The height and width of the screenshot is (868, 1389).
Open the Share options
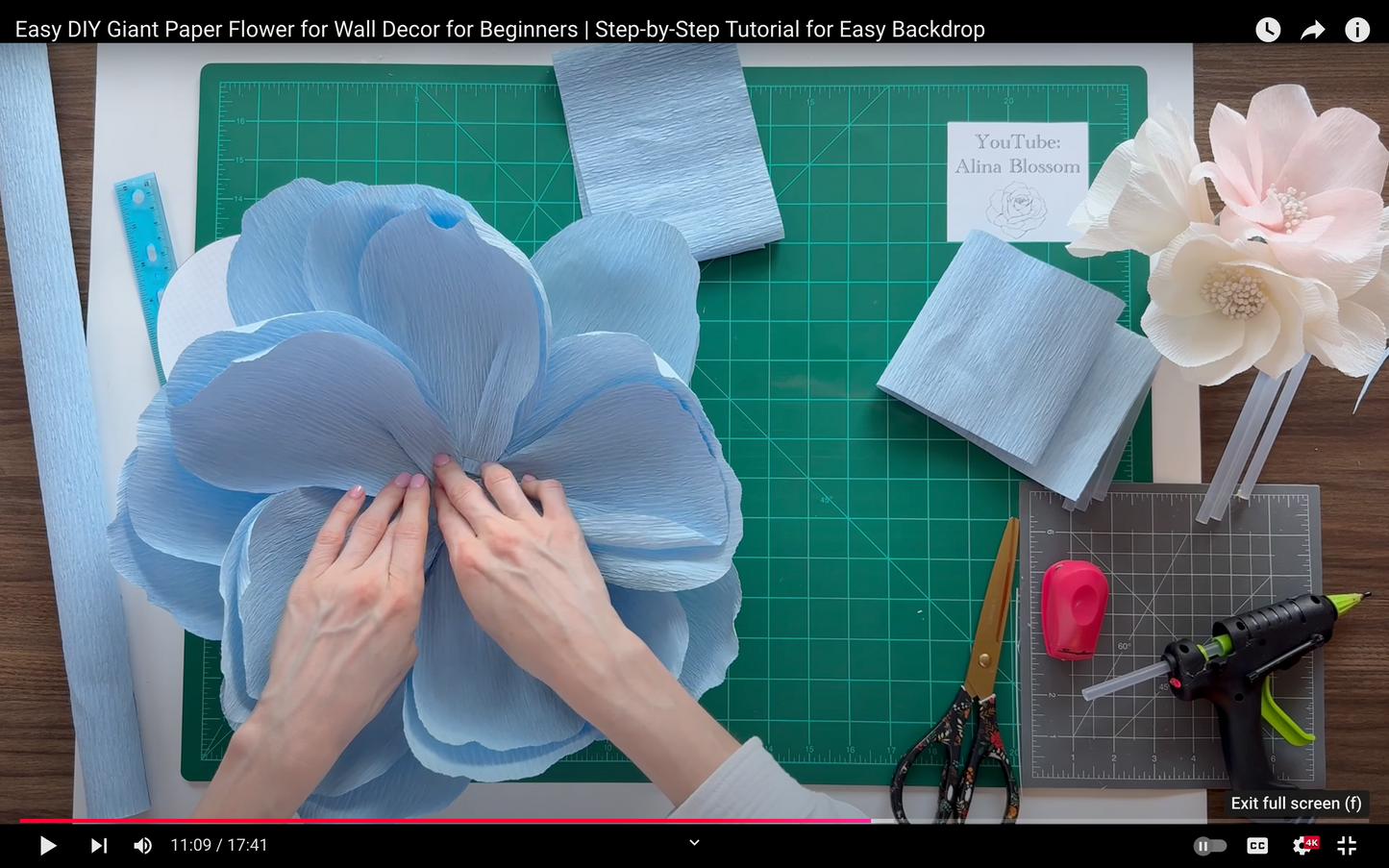click(x=1312, y=29)
